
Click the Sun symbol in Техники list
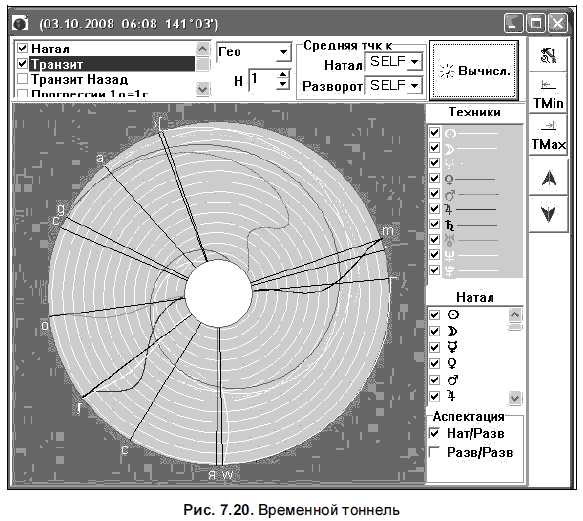[450, 133]
